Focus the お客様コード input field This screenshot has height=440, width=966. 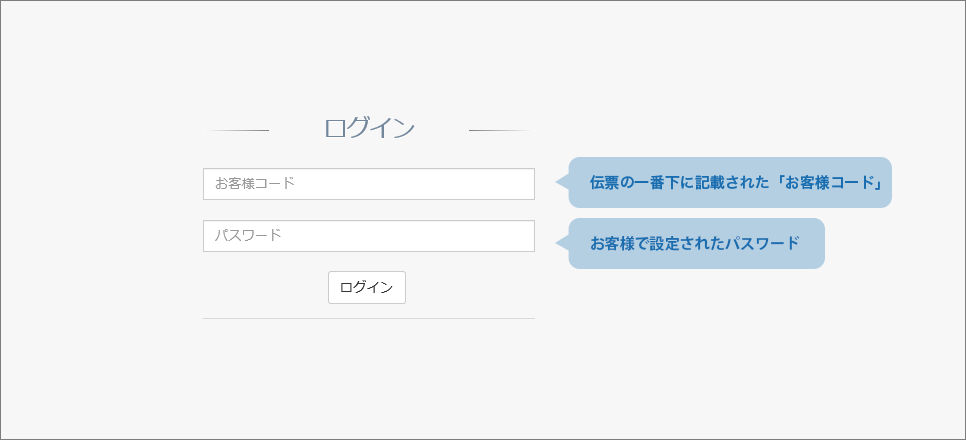368,184
